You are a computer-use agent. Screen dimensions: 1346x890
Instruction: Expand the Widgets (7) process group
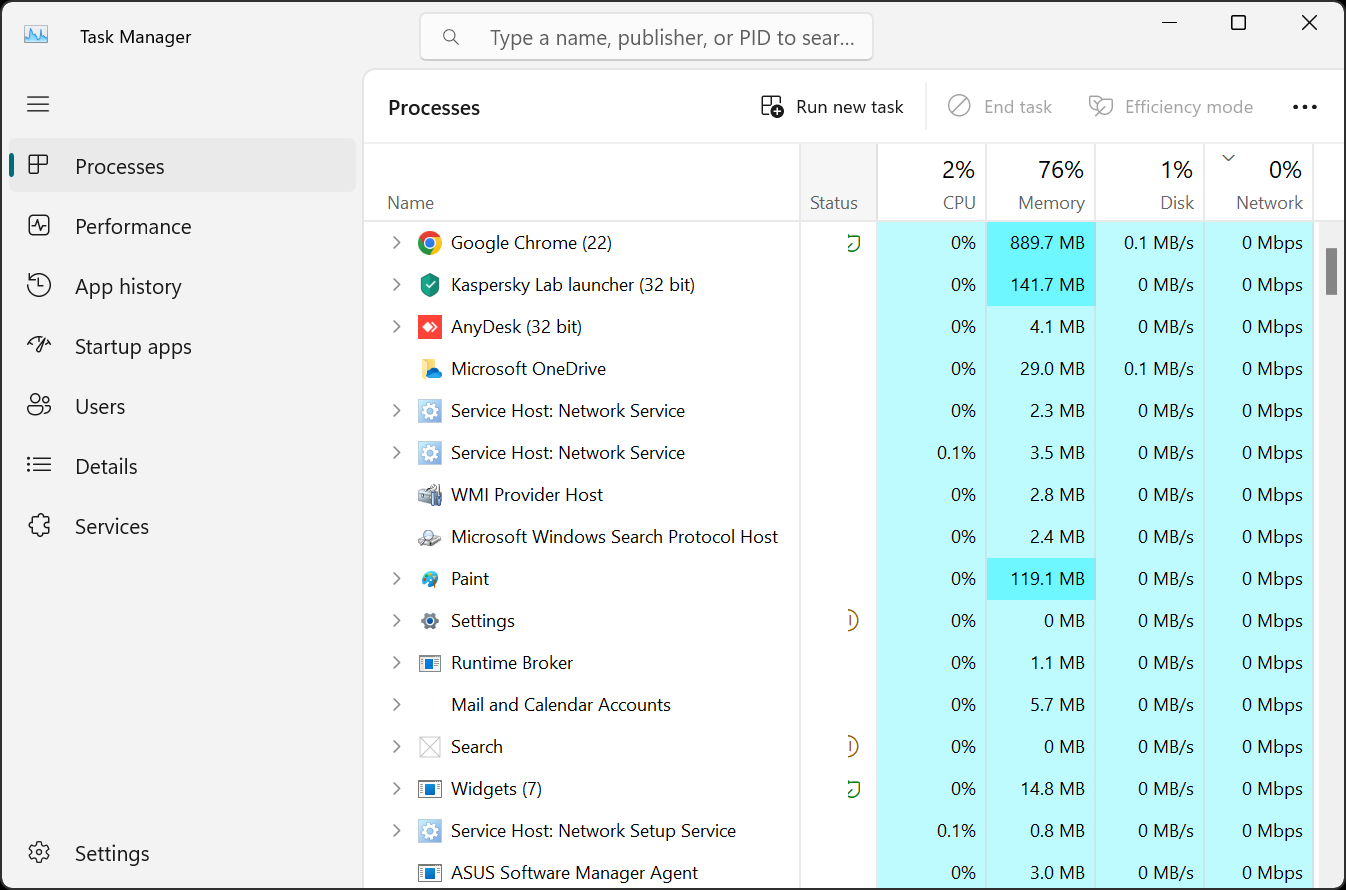coord(397,789)
